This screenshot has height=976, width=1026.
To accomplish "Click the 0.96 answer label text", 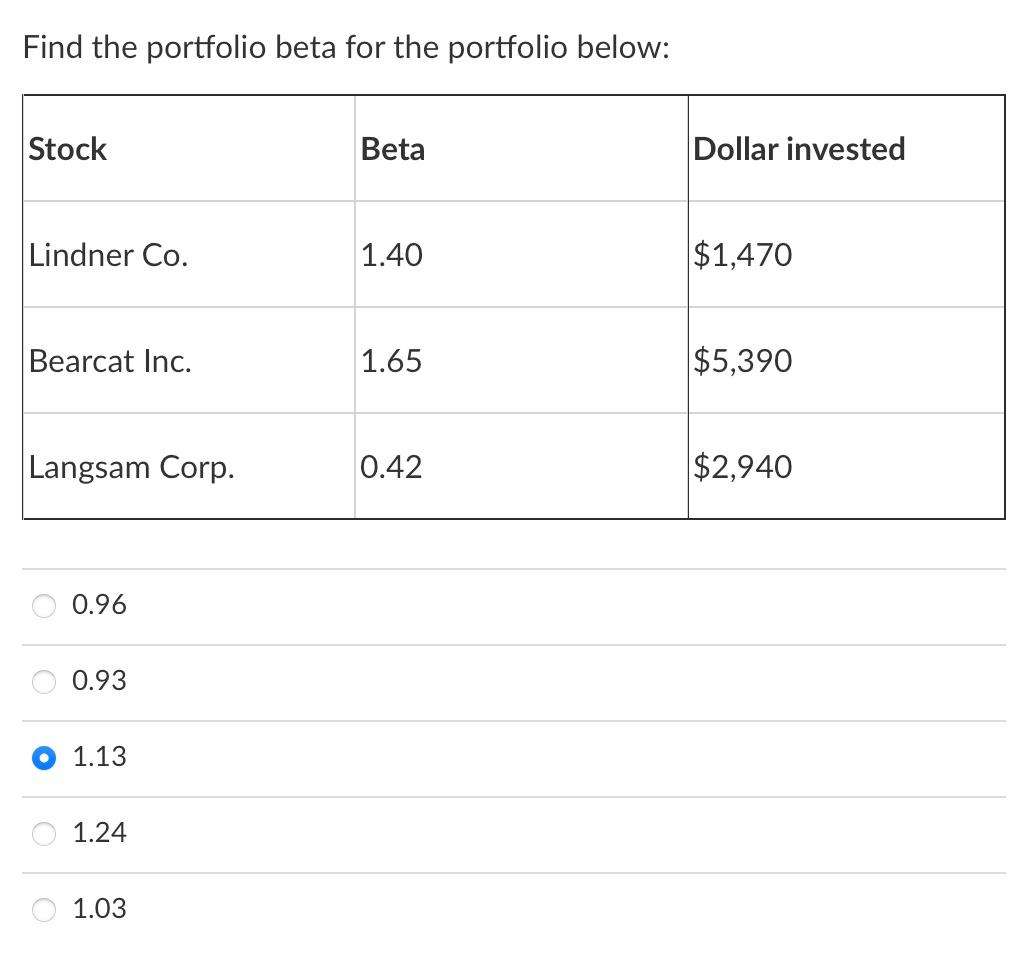I will [x=99, y=604].
